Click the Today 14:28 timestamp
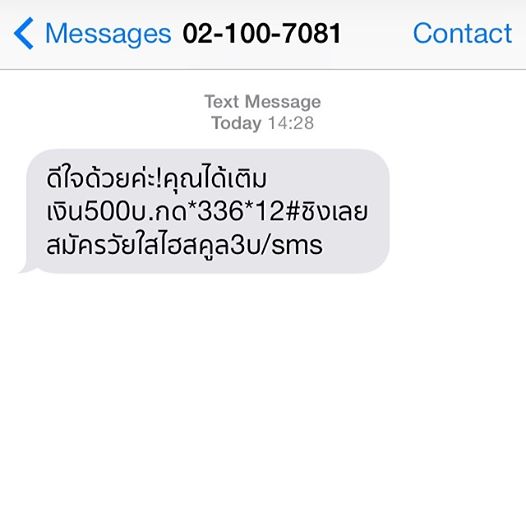 click(x=263, y=123)
